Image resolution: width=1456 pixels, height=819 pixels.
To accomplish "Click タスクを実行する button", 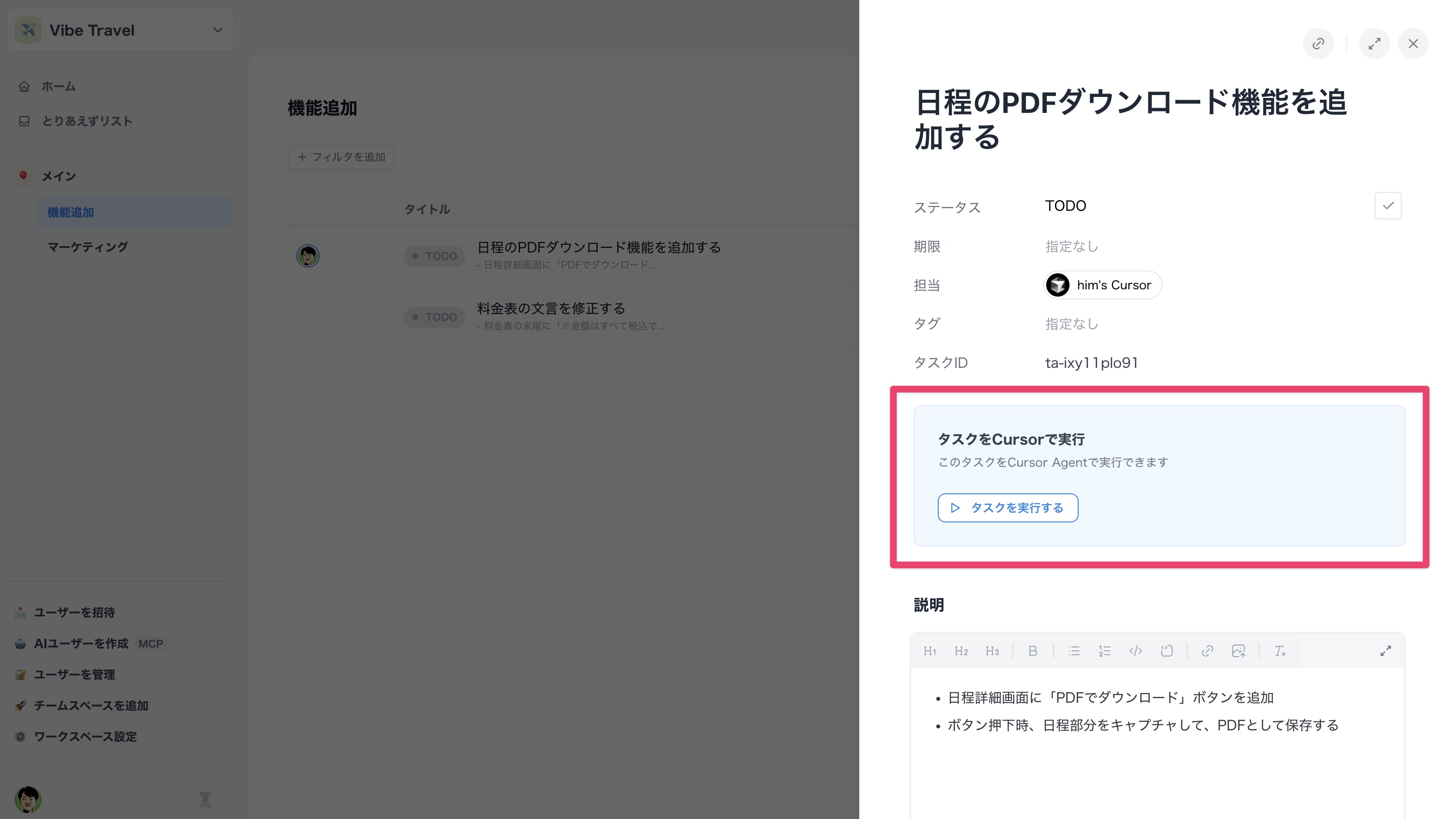I will tap(1008, 508).
